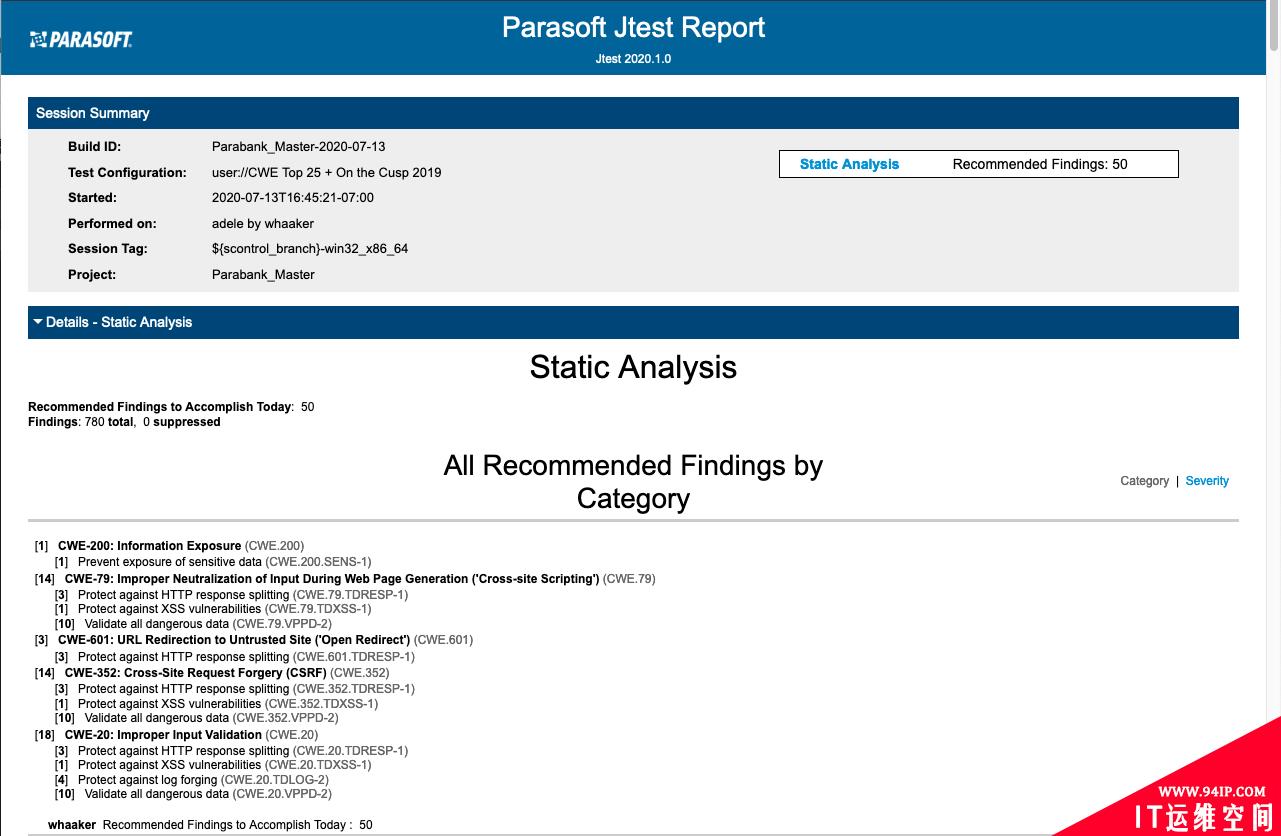1281x836 pixels.
Task: Click Protect against XSS vulnerabilities CWE.79.TDXSS-1
Action: pos(213,609)
